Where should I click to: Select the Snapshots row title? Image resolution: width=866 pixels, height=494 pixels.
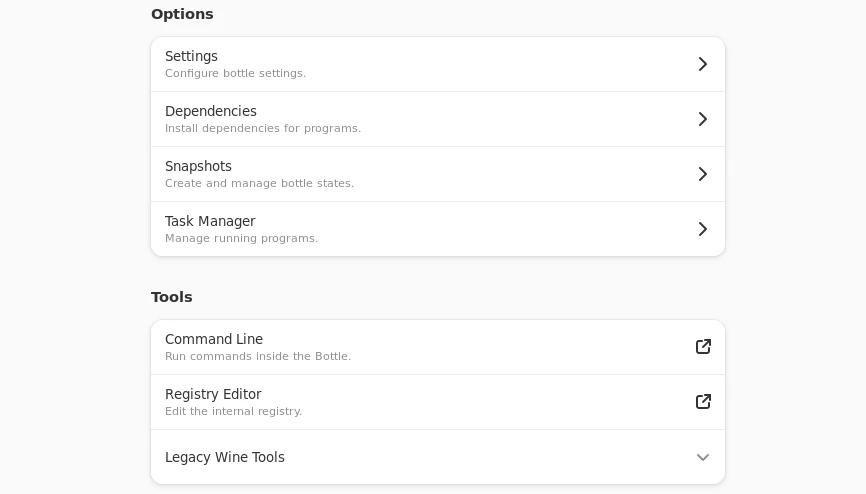198,166
